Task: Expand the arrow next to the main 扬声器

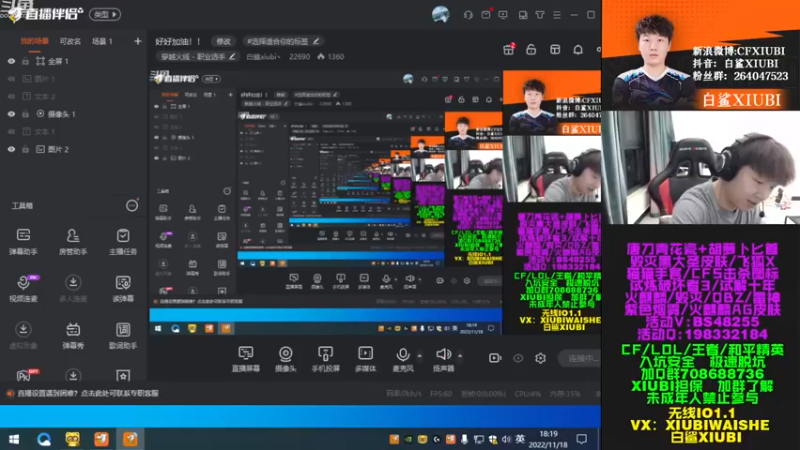Action: 460,356
